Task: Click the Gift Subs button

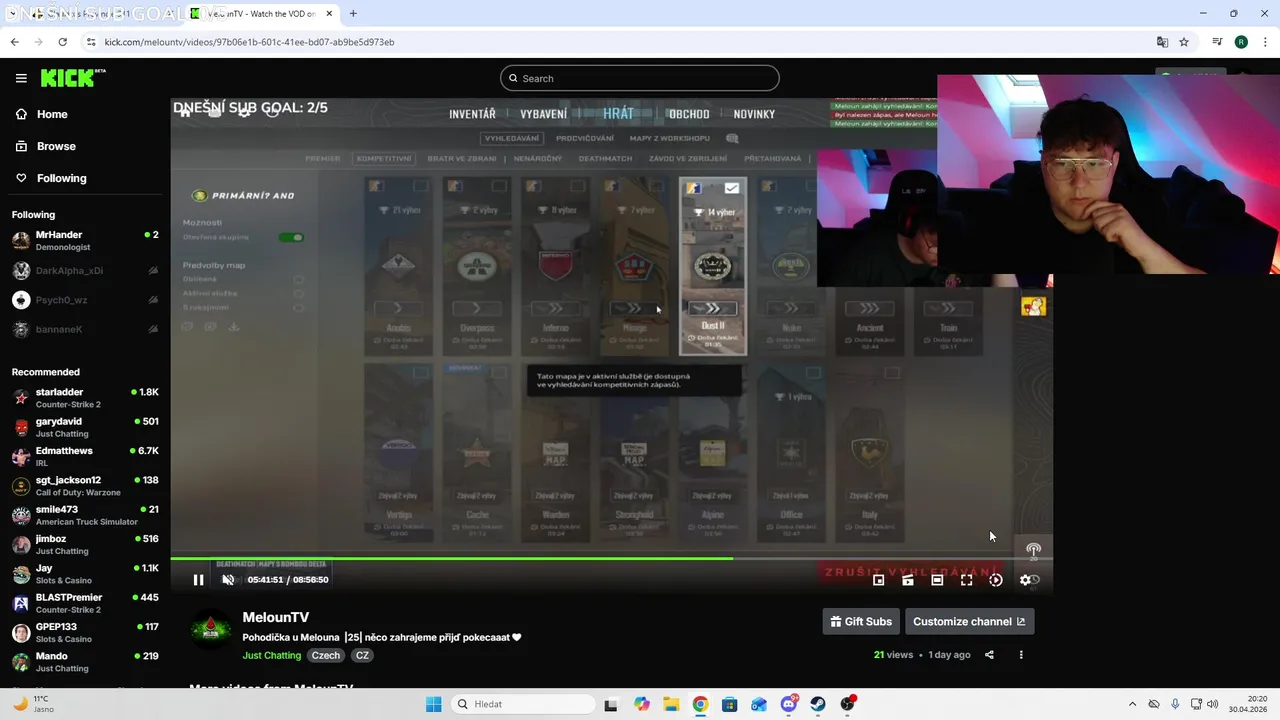Action: coord(861,621)
